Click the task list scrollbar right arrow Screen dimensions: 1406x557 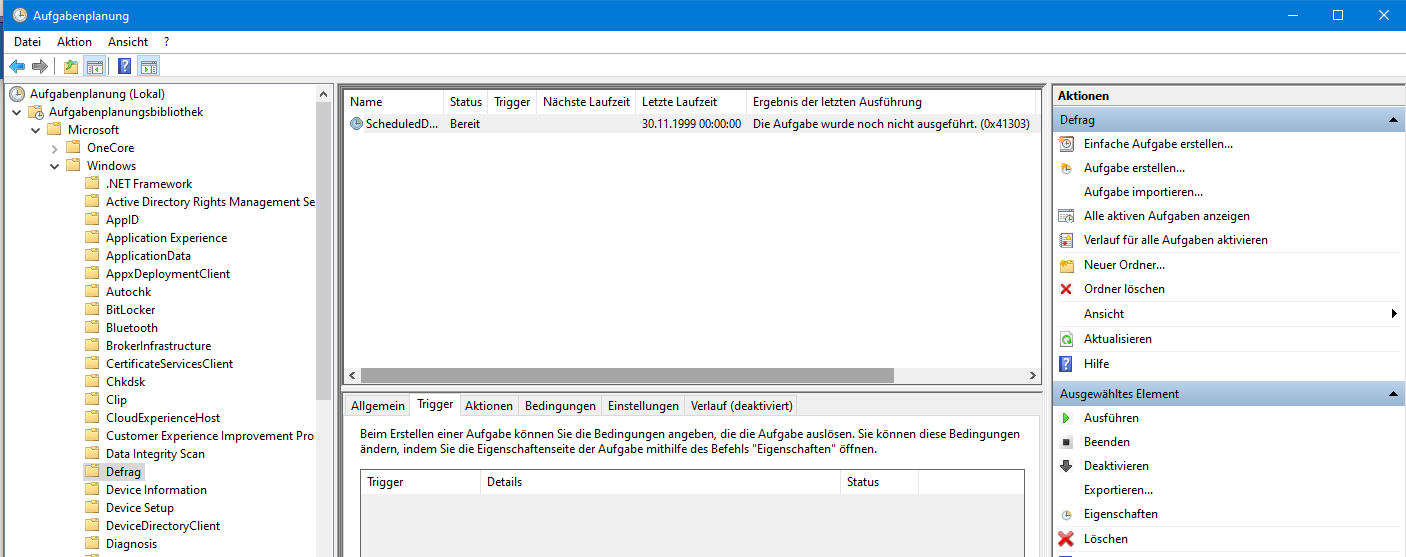[x=1033, y=376]
